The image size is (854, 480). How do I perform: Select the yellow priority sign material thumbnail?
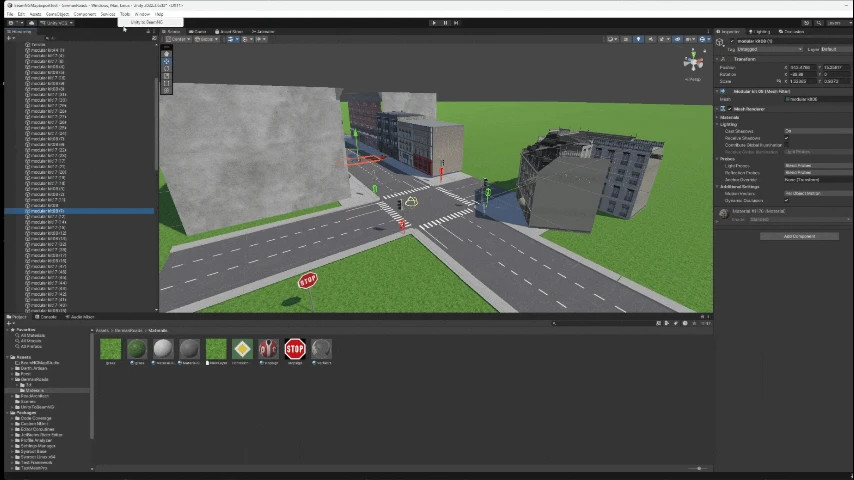[242, 349]
